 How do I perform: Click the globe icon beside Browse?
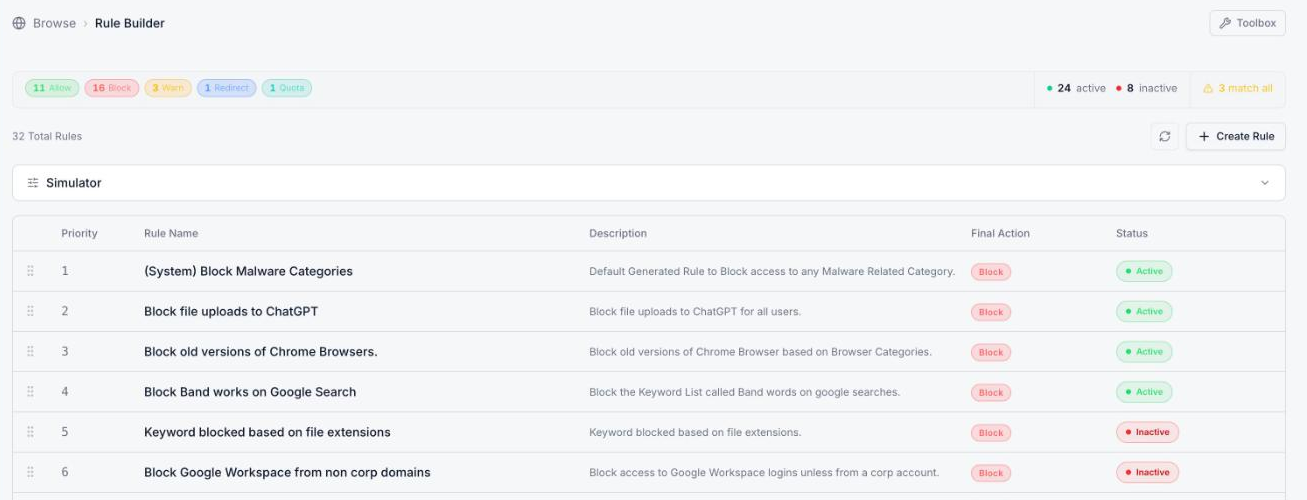click(x=19, y=23)
